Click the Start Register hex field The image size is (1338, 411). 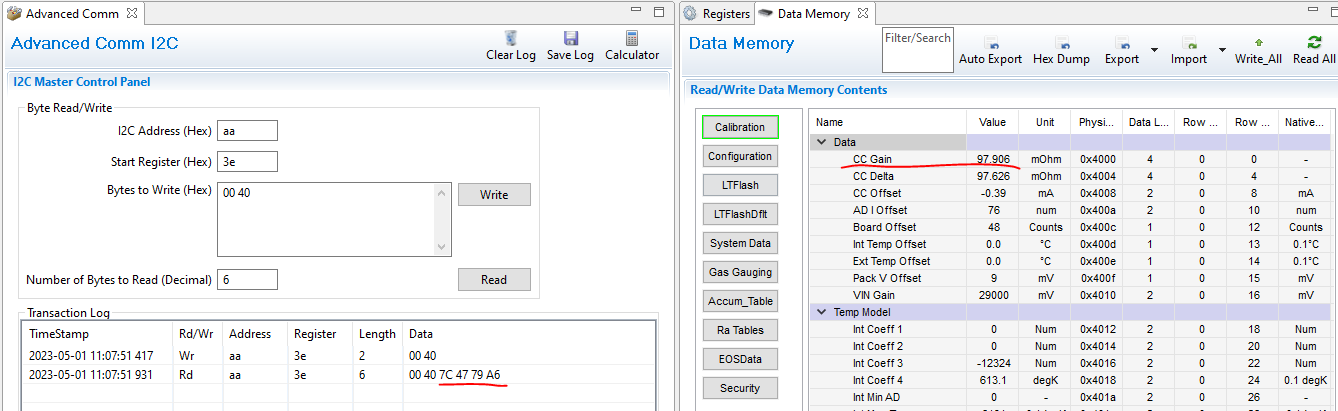[x=247, y=162]
